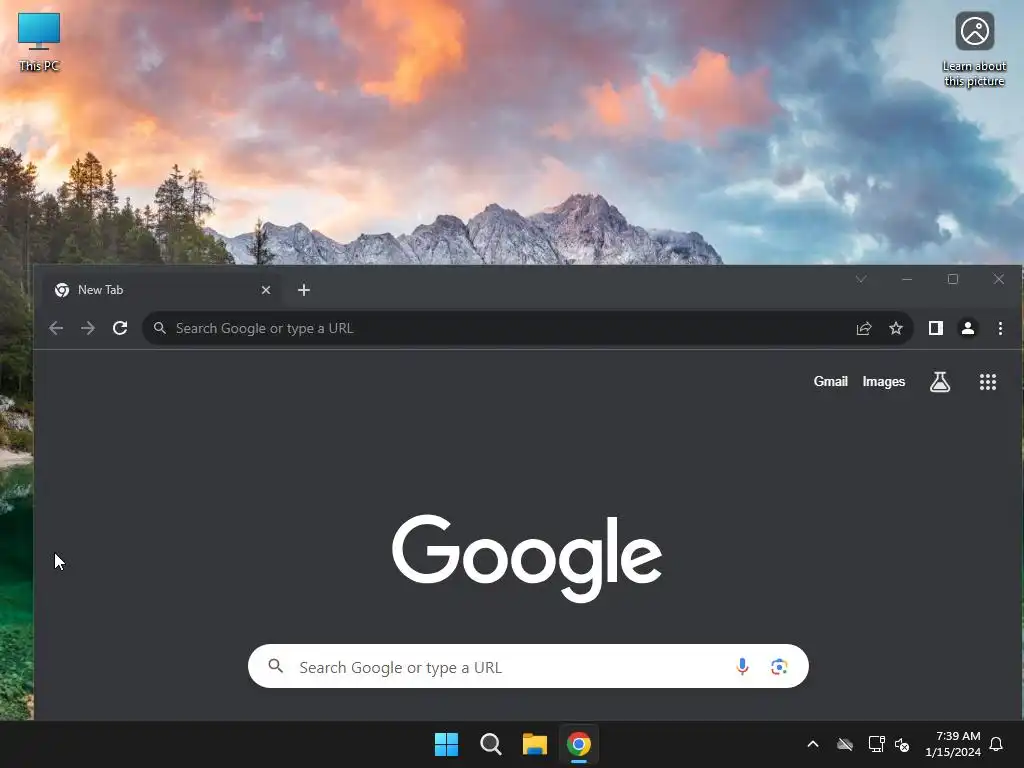Viewport: 1024px width, 768px height.
Task: Select Learn about this picture icon
Action: (974, 50)
